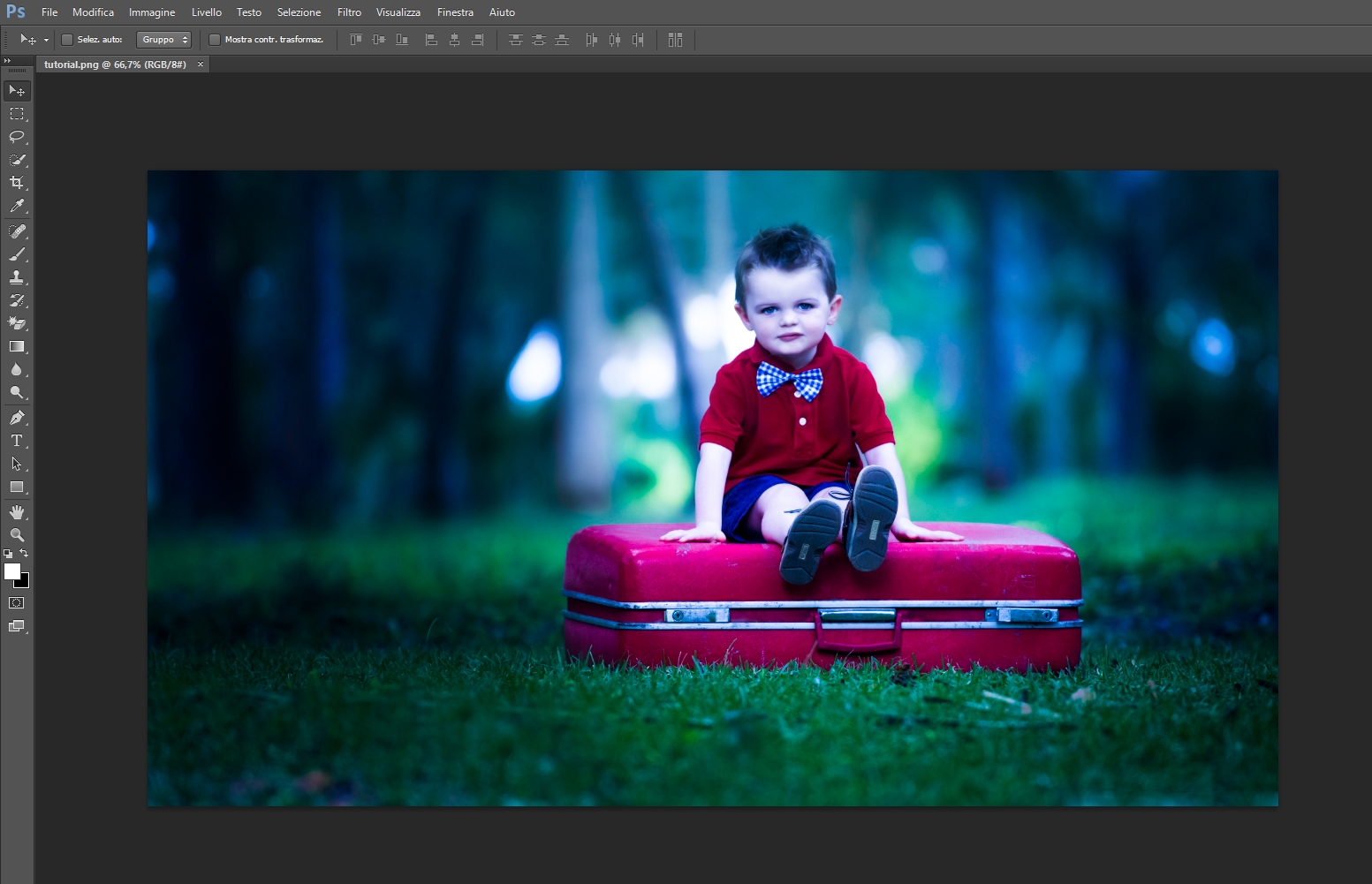Select the Dodge tool
Image resolution: width=1372 pixels, height=884 pixels.
tap(17, 392)
